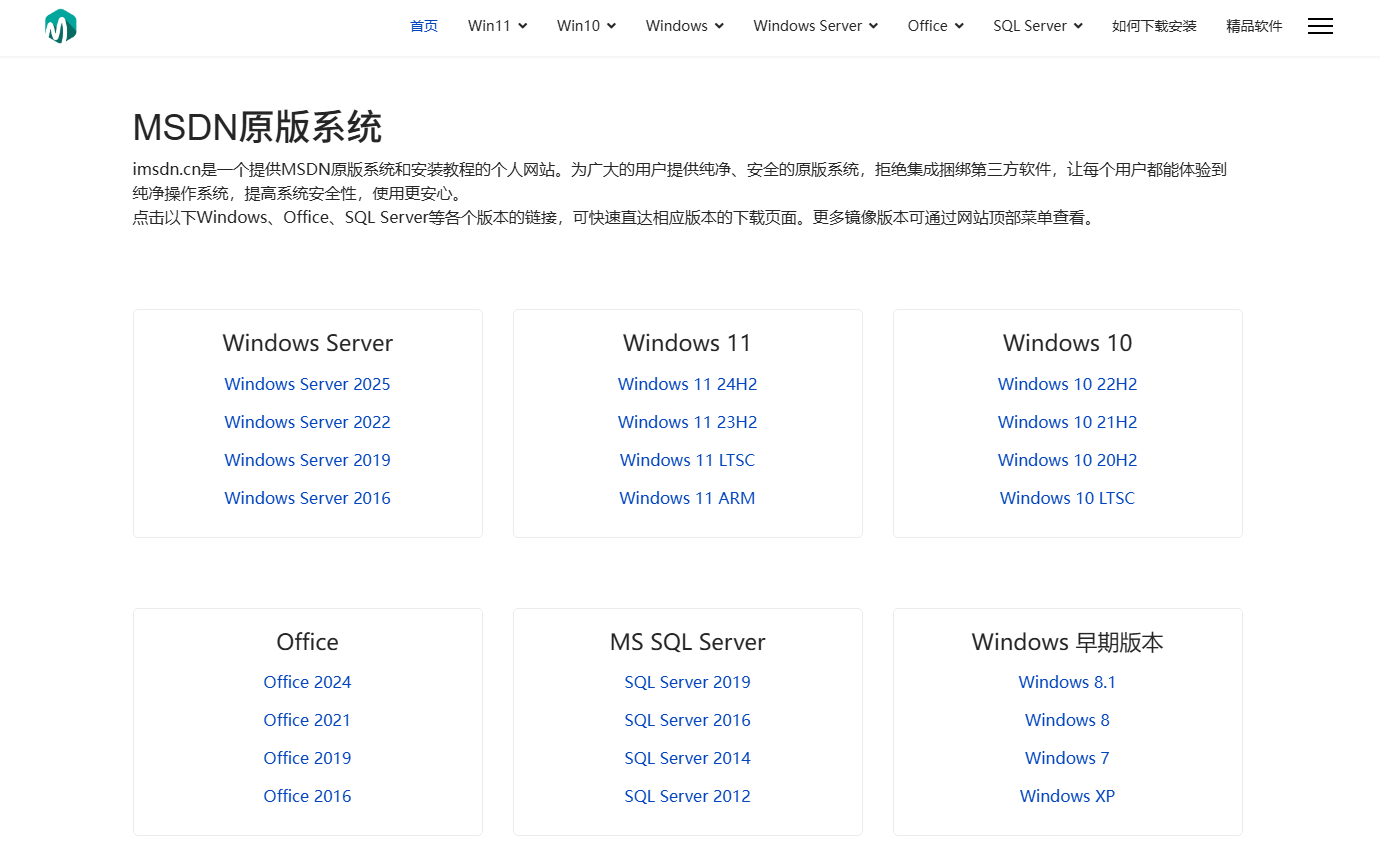This screenshot has height=865, width=1380.
Task: Click the Windows 7 link
Action: tap(1067, 758)
